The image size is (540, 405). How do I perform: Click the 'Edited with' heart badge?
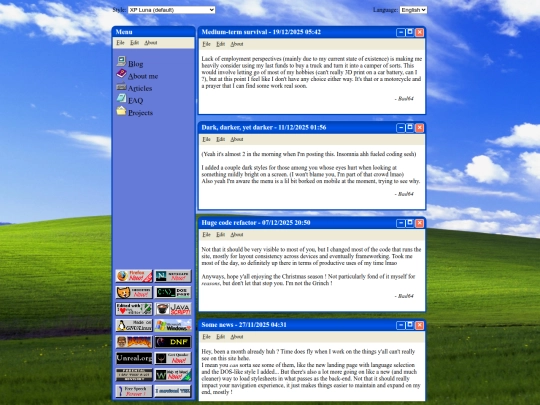pyautogui.click(x=134, y=309)
